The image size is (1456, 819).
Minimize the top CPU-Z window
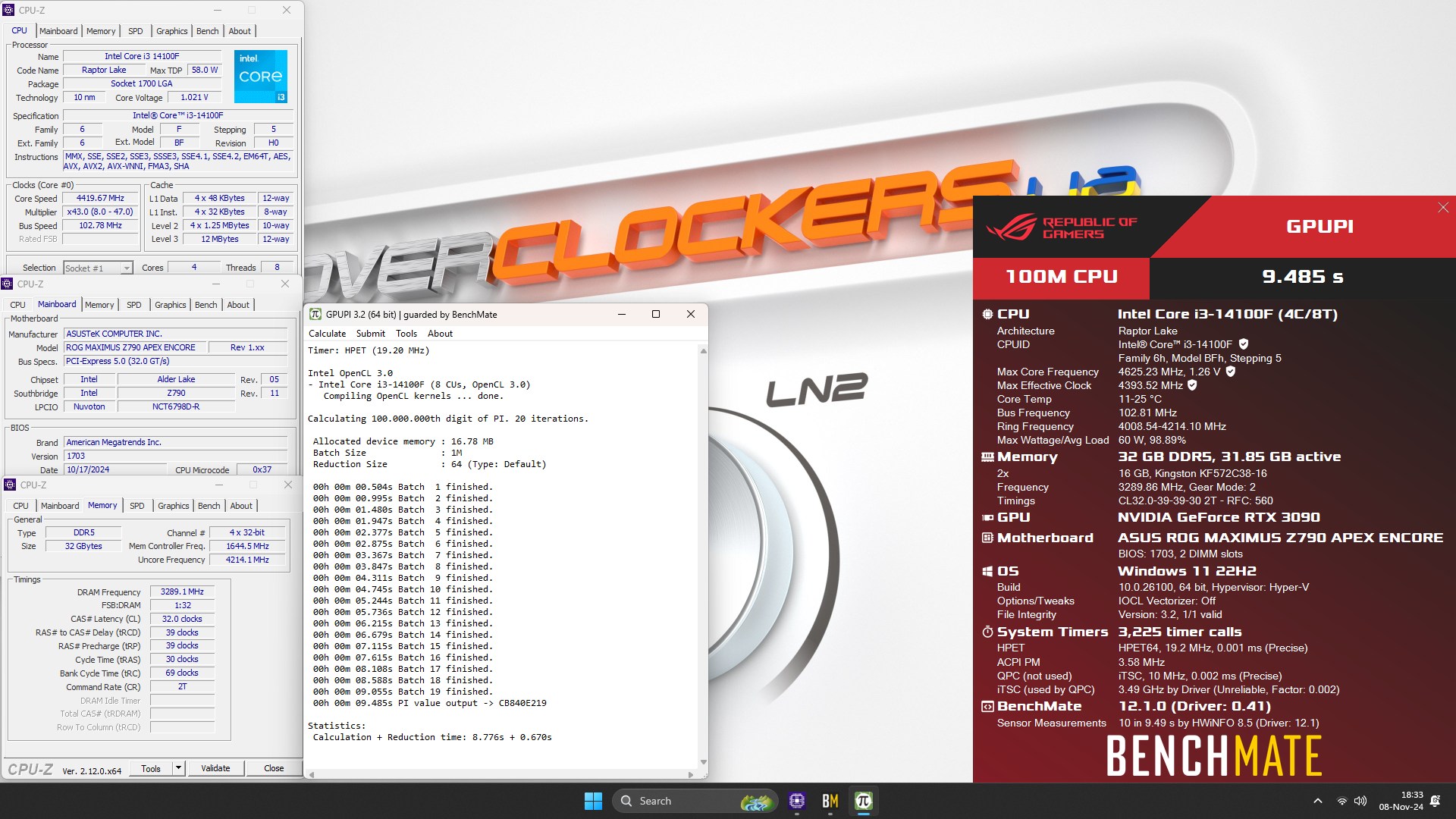pos(217,10)
